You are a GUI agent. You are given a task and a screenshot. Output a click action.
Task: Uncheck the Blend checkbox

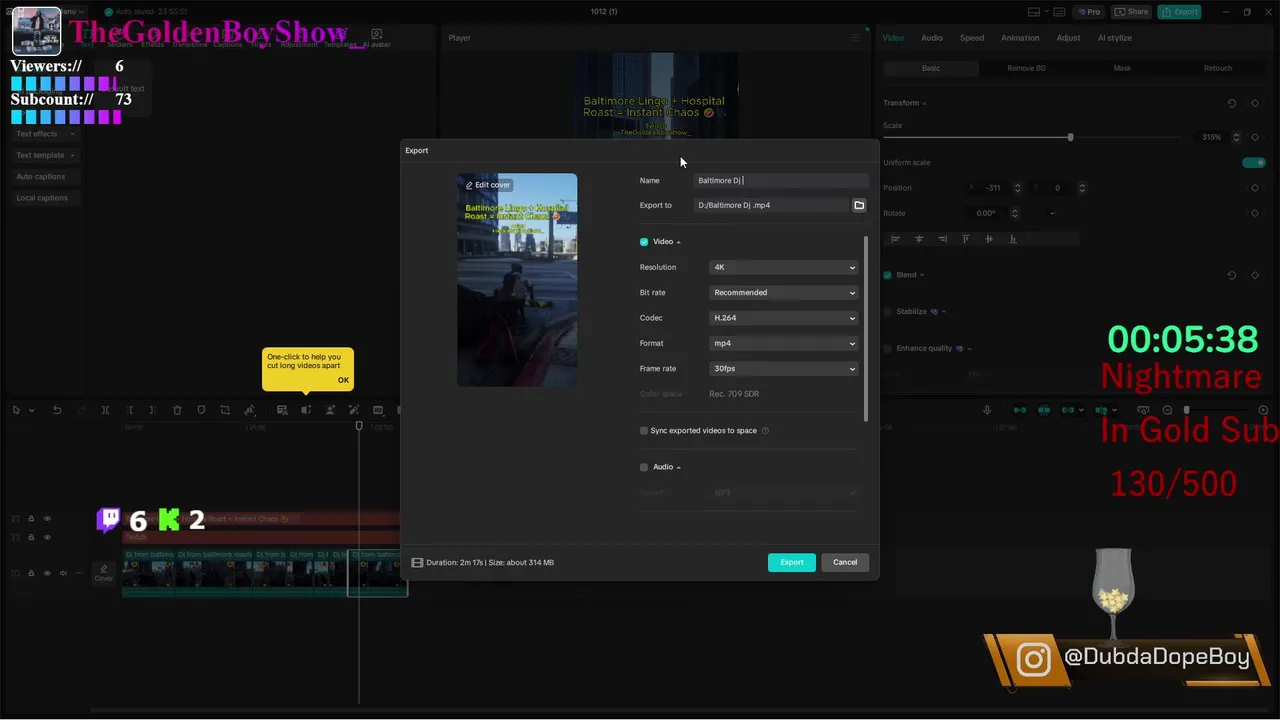pos(887,275)
